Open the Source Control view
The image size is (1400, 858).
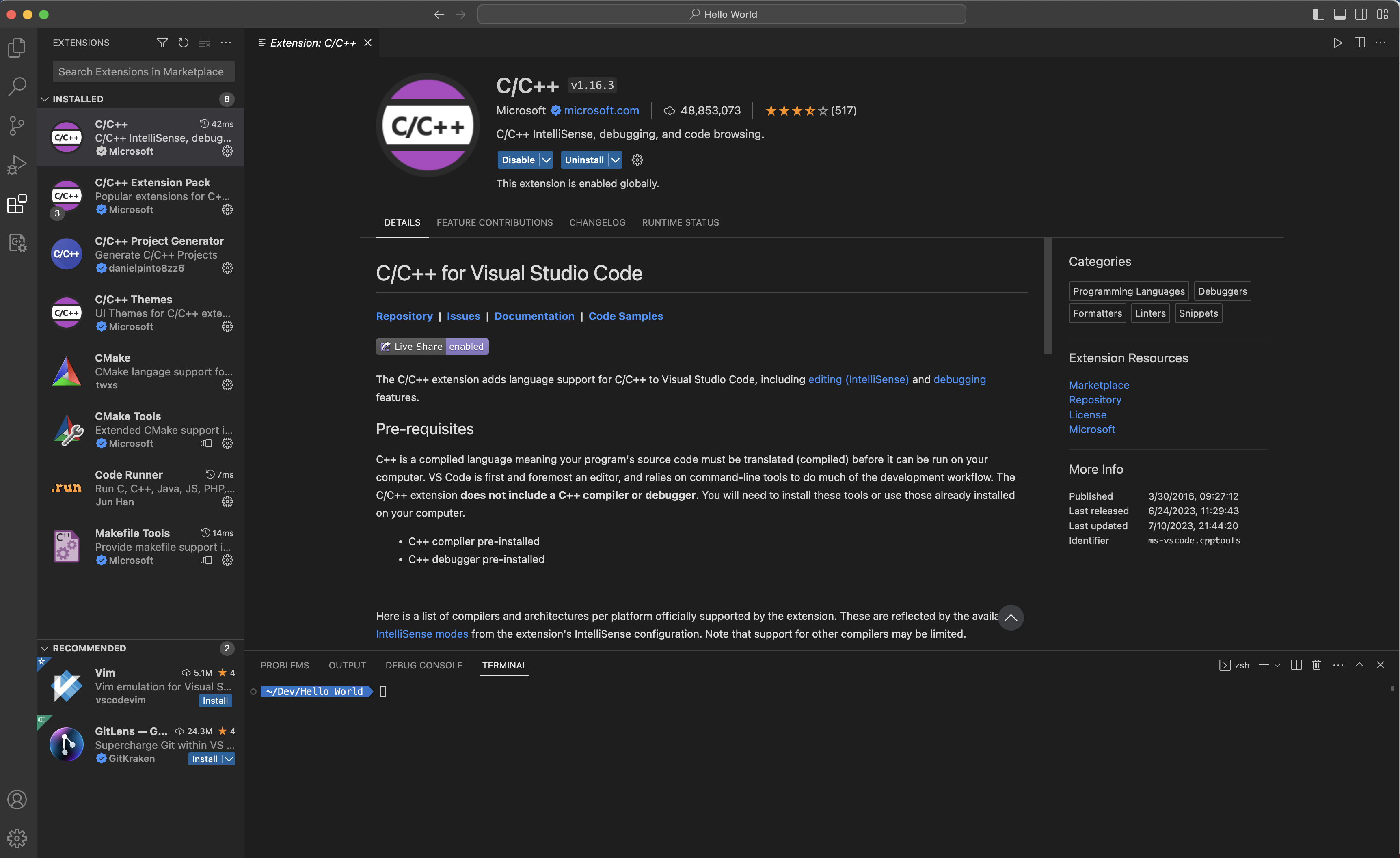point(17,125)
